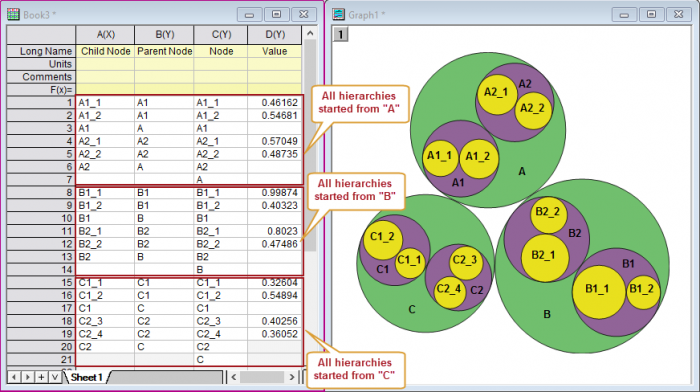Viewport: 700px width, 392px height.
Task: Go to next sheet arrow button
Action: [x=28, y=377]
